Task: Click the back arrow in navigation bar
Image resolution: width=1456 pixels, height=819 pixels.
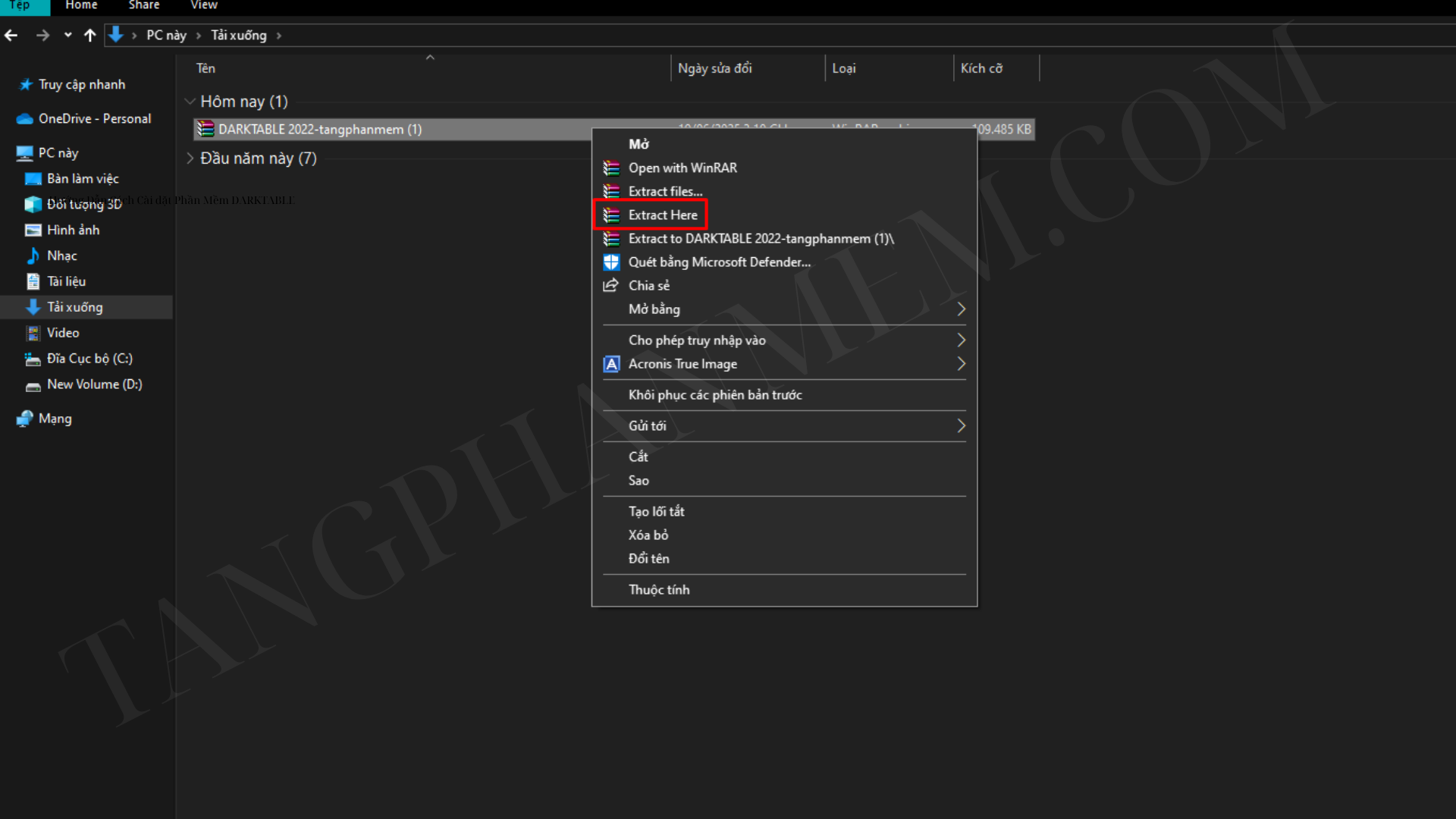Action: point(11,35)
